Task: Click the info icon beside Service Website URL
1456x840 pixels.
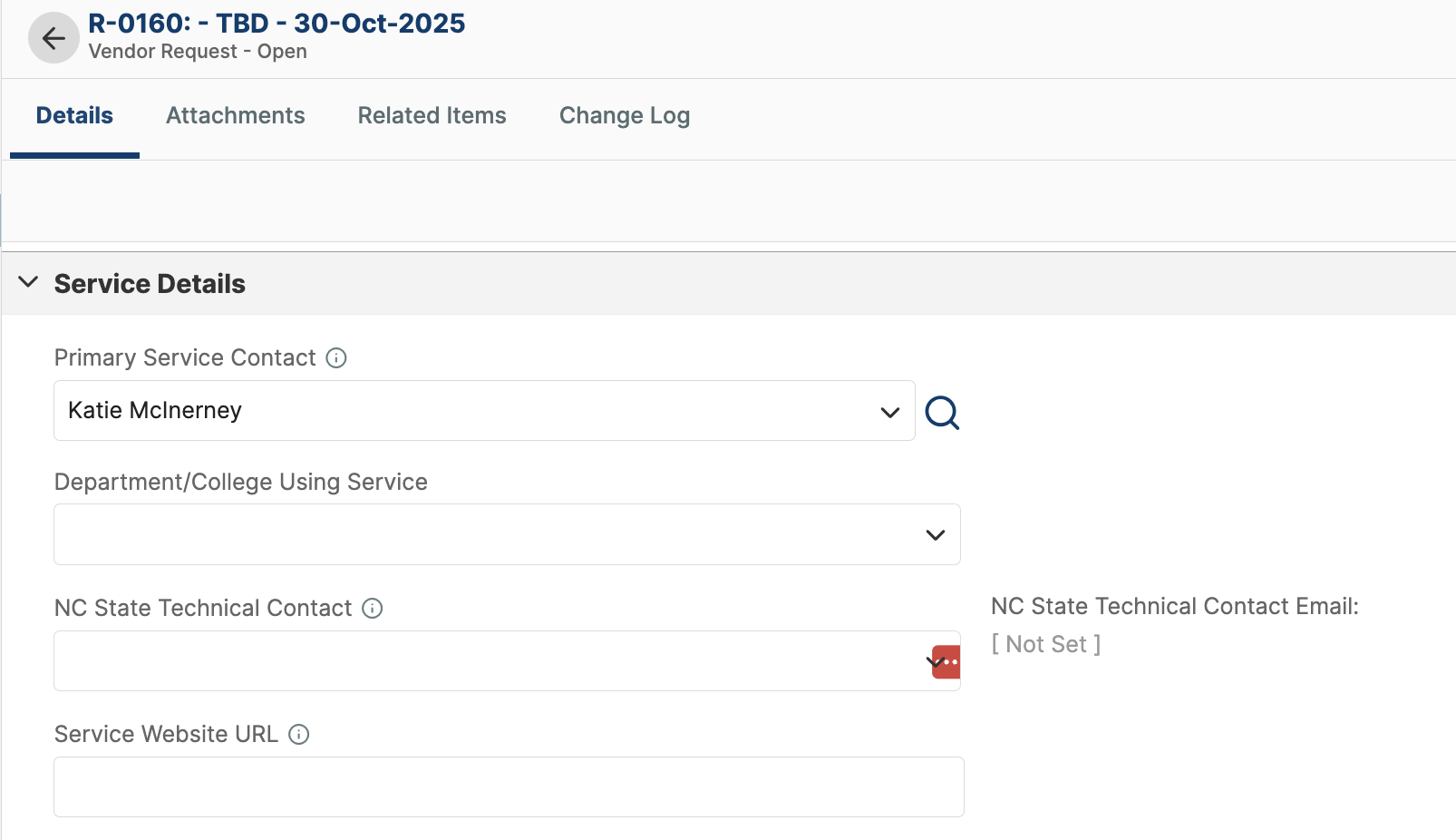Action: point(298,734)
